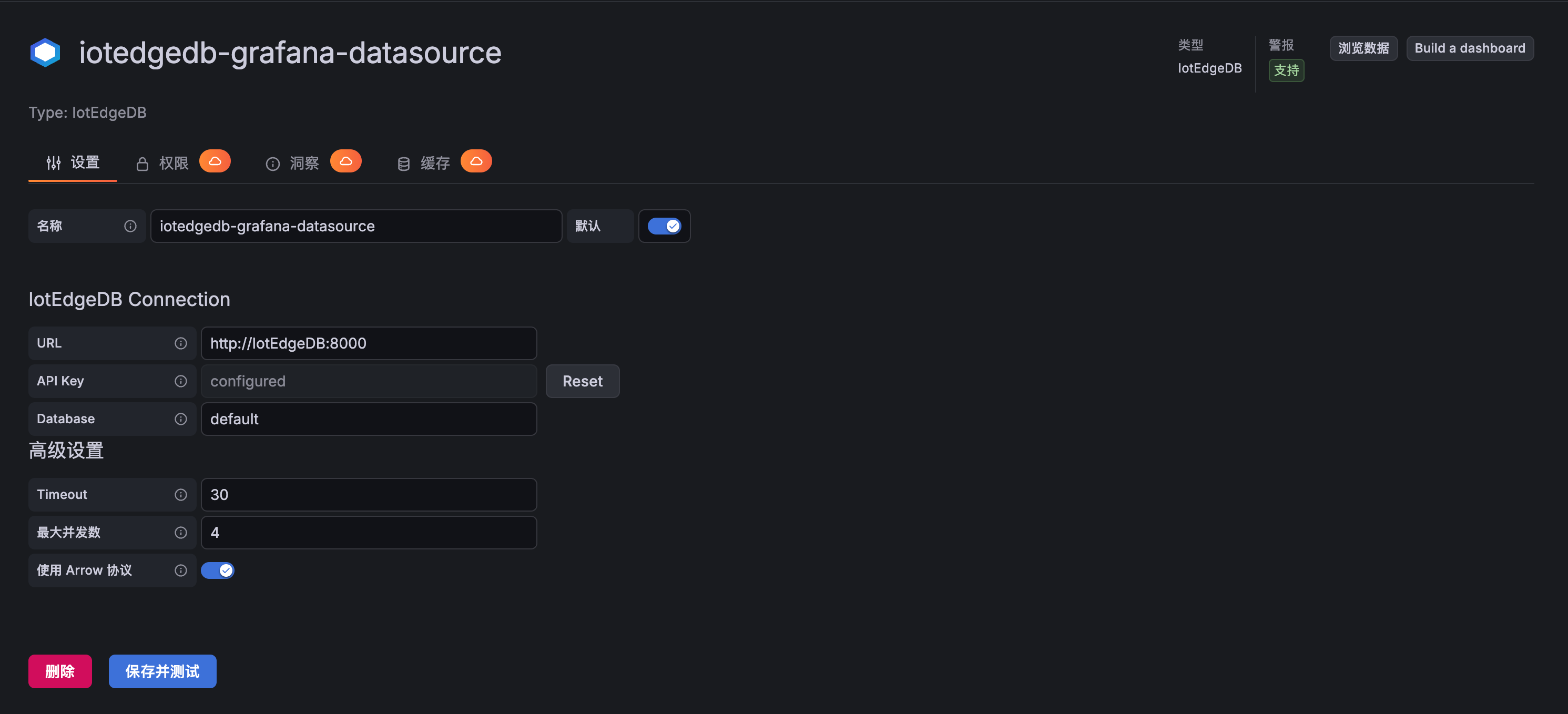Image resolution: width=1568 pixels, height=714 pixels.
Task: Click the info icon next to 最大并发数
Action: (181, 533)
